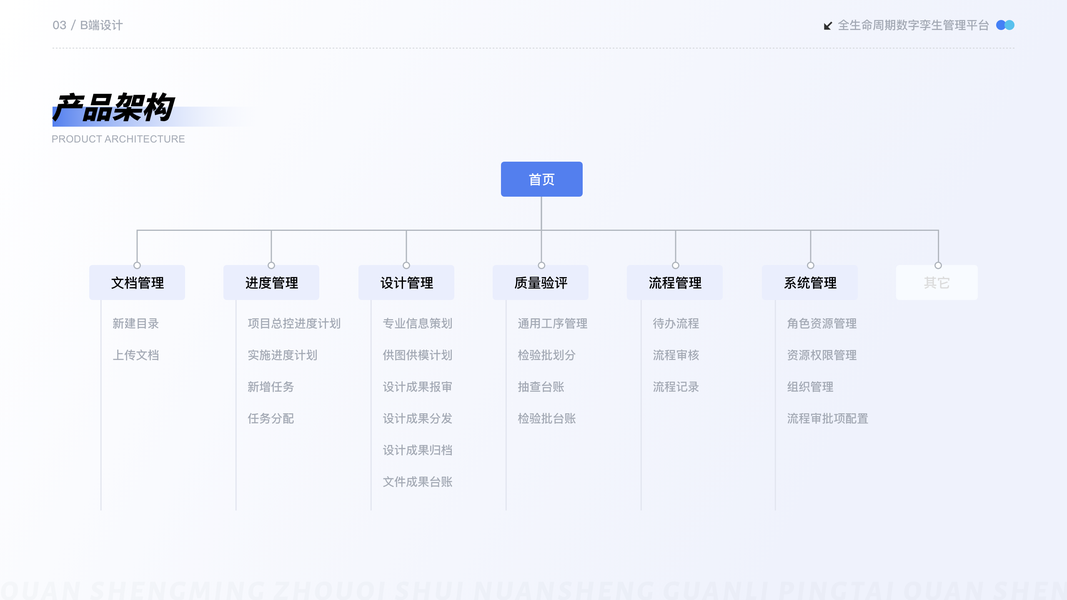1067x600 pixels.
Task: Click the 流程审核 item
Action: pyautogui.click(x=676, y=355)
